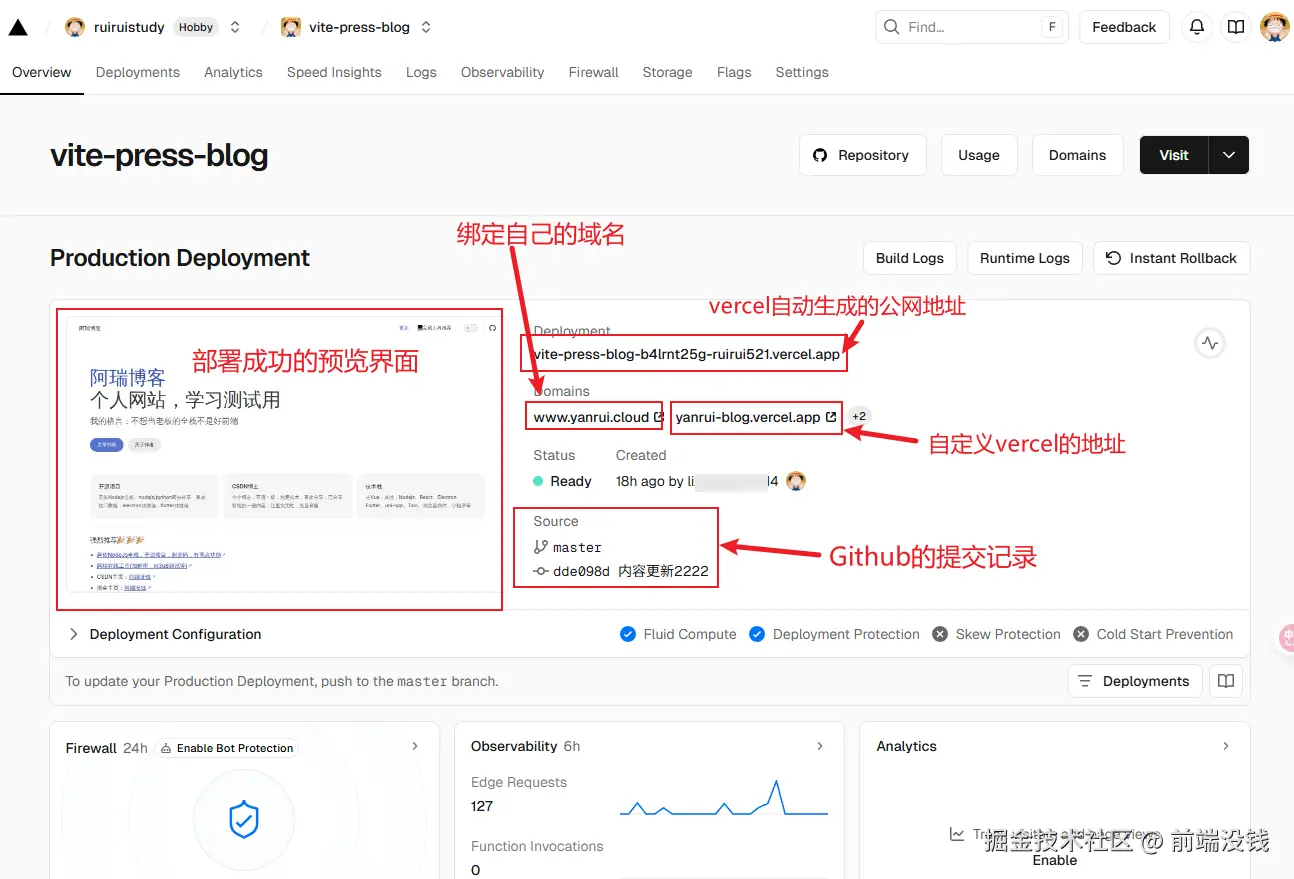Click the Deployments button below the card

(x=1135, y=681)
